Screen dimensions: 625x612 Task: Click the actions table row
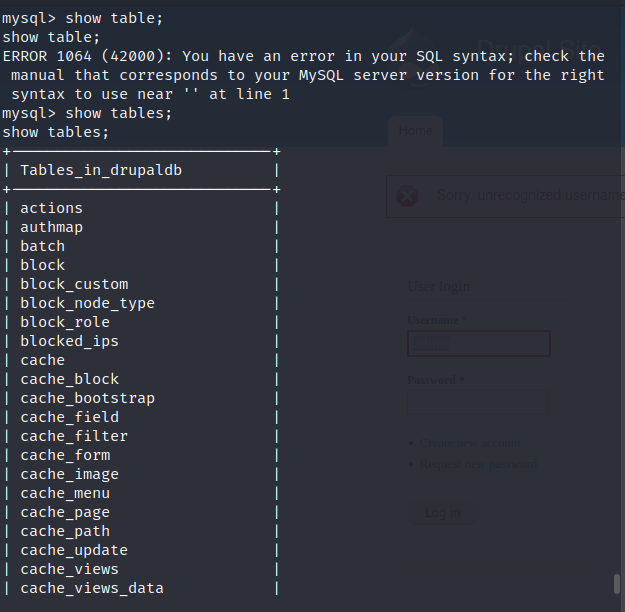pyautogui.click(x=51, y=208)
